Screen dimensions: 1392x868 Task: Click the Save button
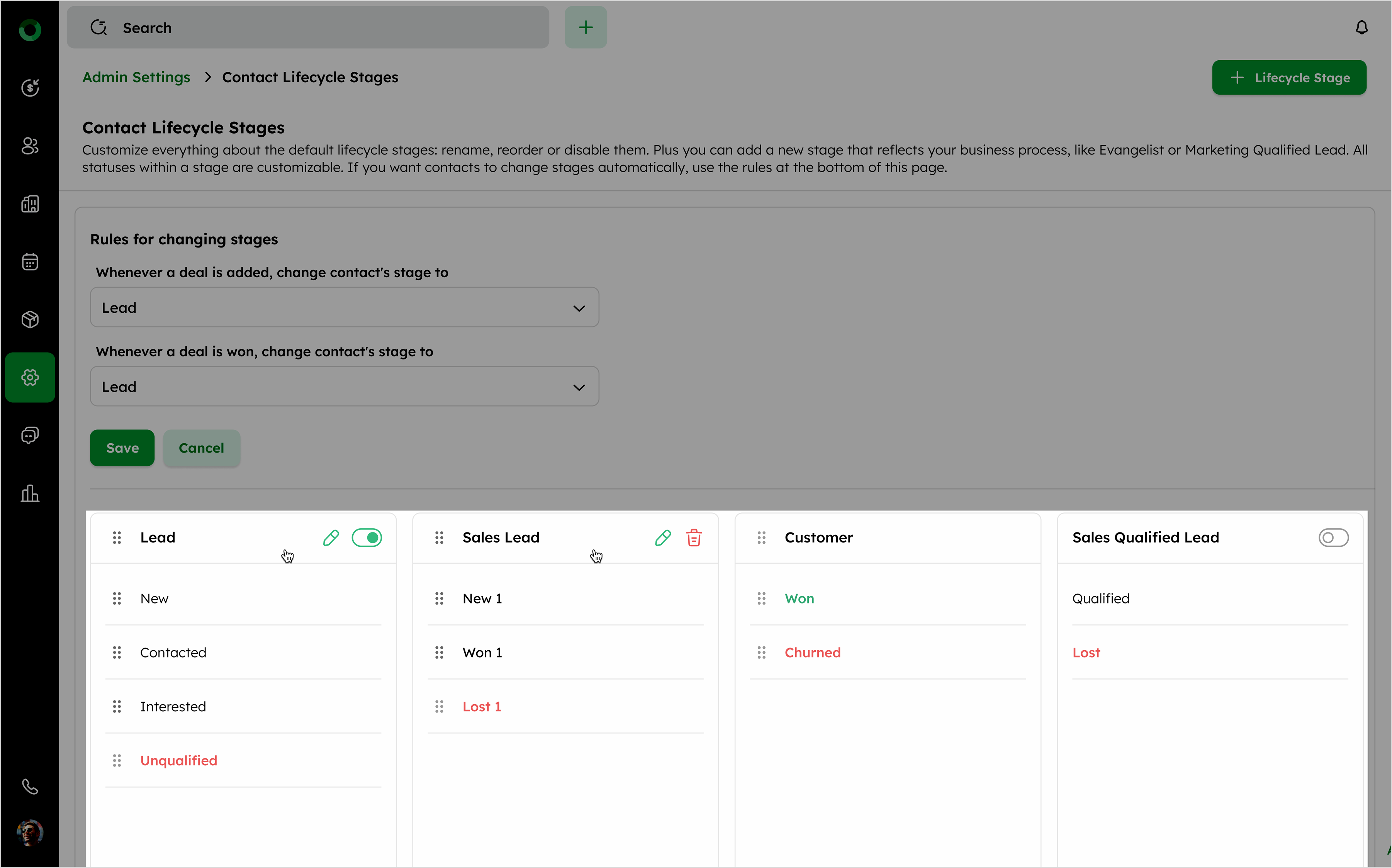pyautogui.click(x=122, y=448)
